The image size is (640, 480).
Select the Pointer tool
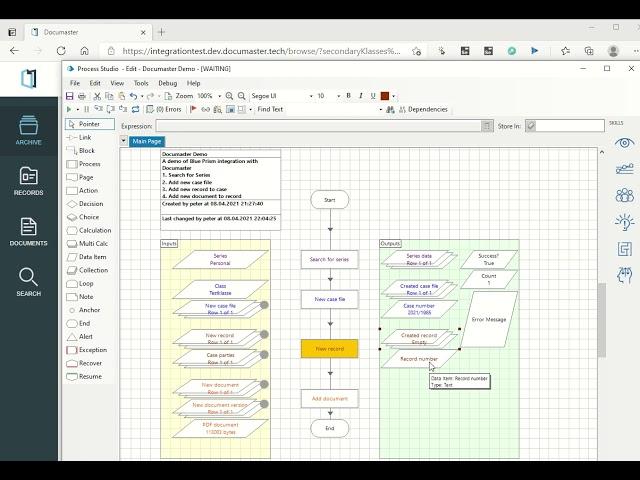(x=90, y=124)
